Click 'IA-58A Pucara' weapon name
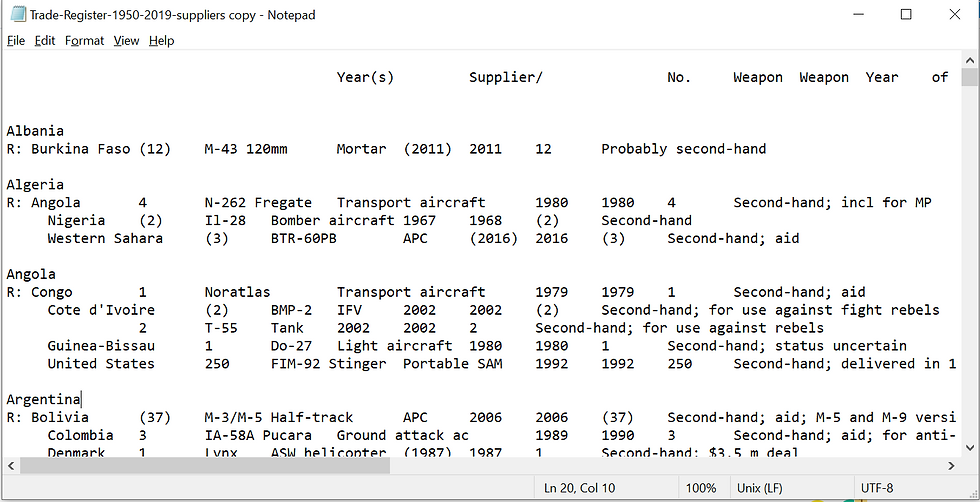 click(258, 435)
